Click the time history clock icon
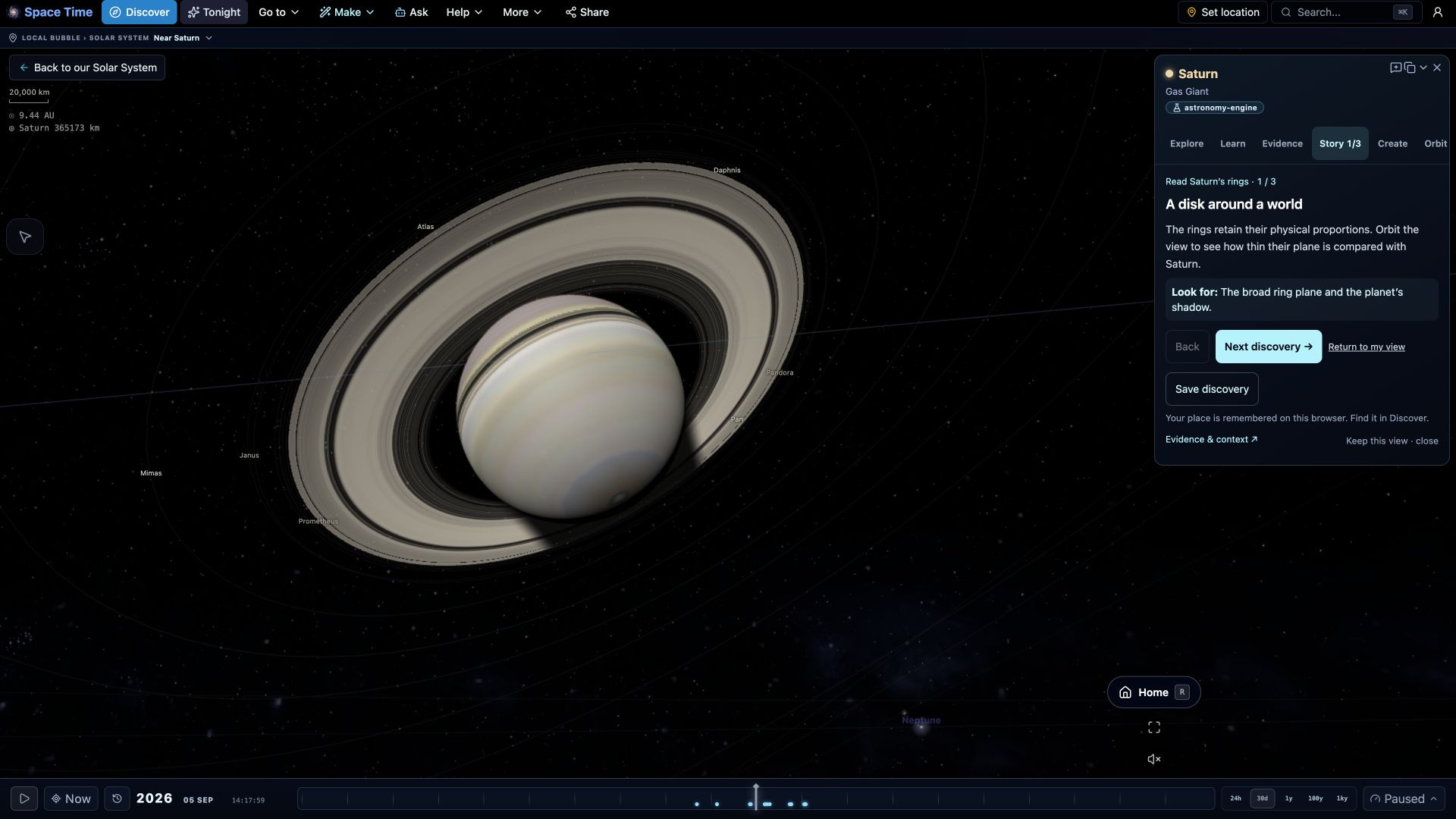 [117, 799]
